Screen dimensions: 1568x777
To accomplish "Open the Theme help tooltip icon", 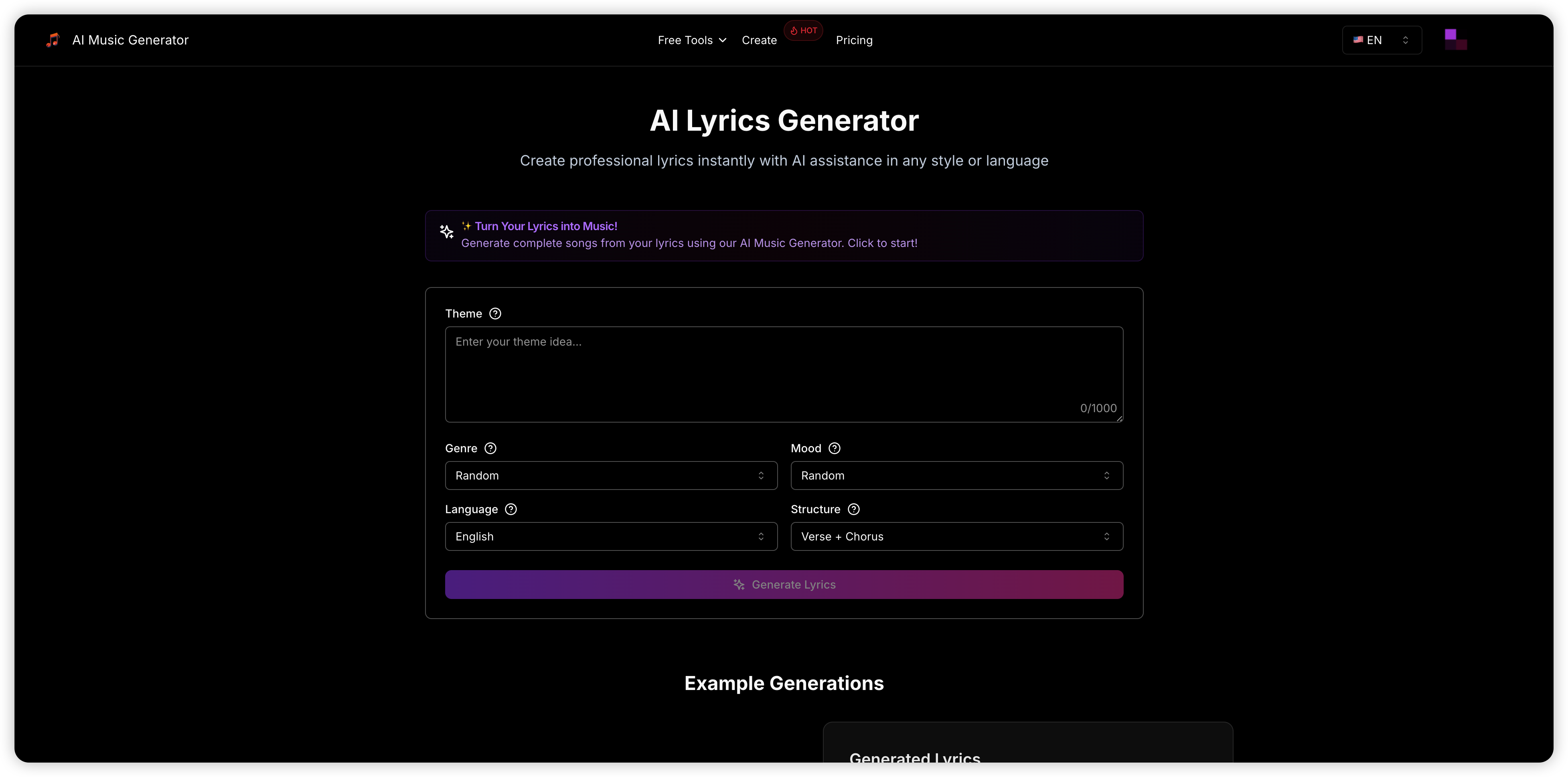I will click(495, 314).
